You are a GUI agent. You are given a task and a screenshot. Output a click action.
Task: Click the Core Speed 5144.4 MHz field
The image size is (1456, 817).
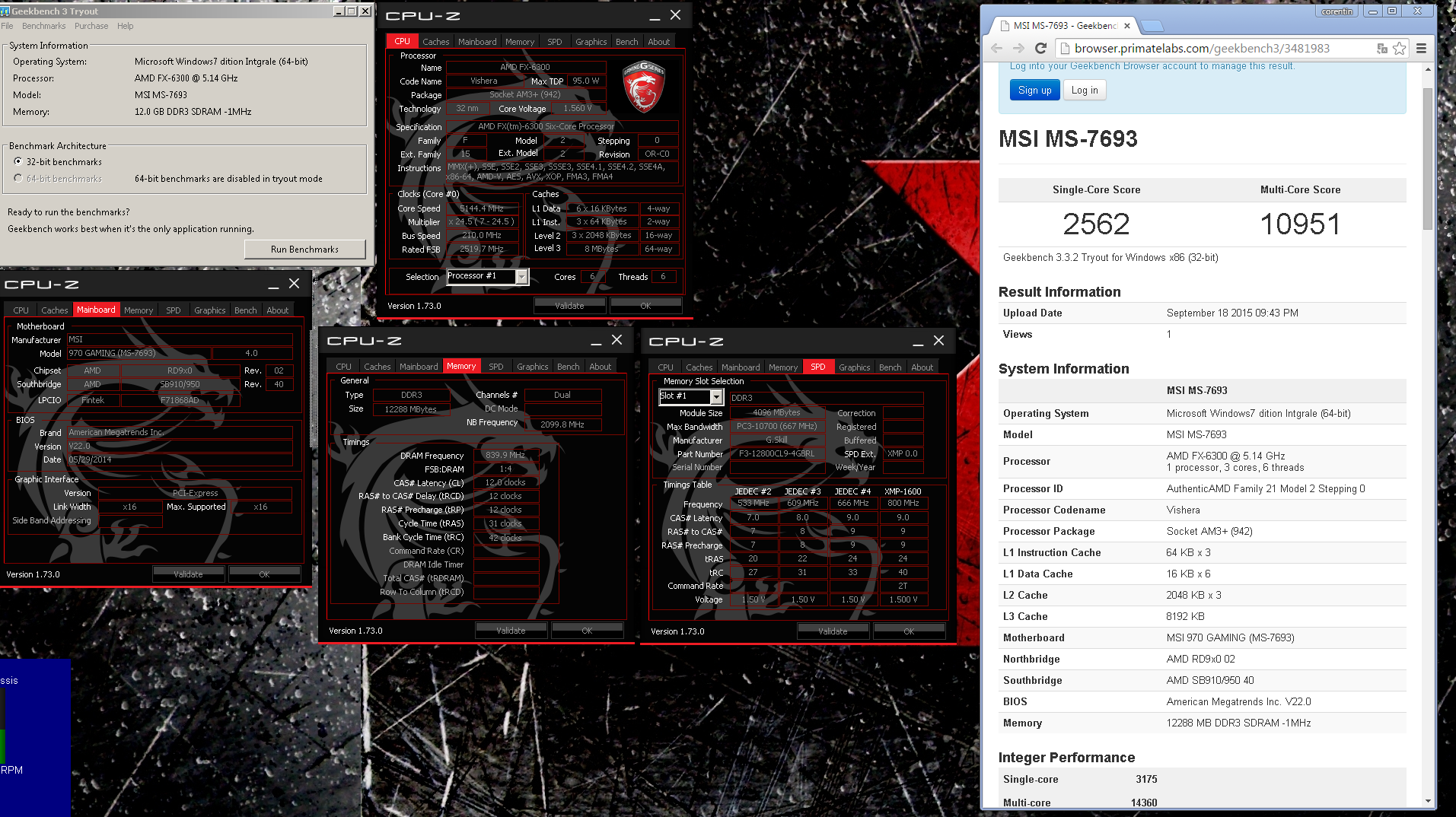click(482, 208)
